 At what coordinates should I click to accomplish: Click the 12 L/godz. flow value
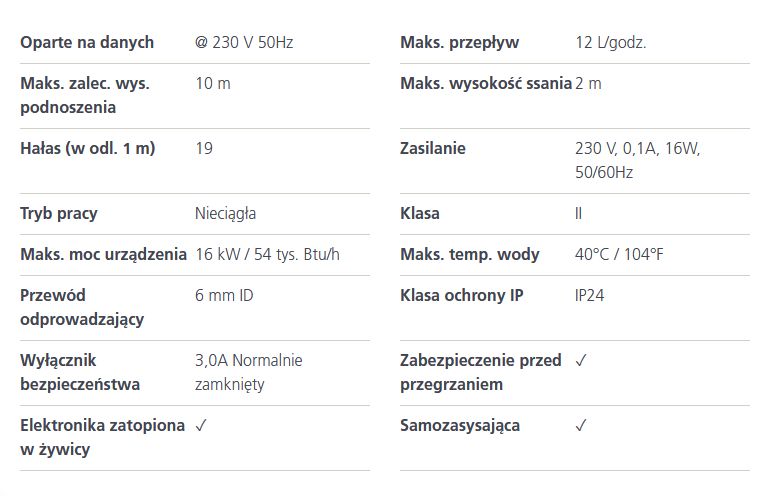pos(611,43)
